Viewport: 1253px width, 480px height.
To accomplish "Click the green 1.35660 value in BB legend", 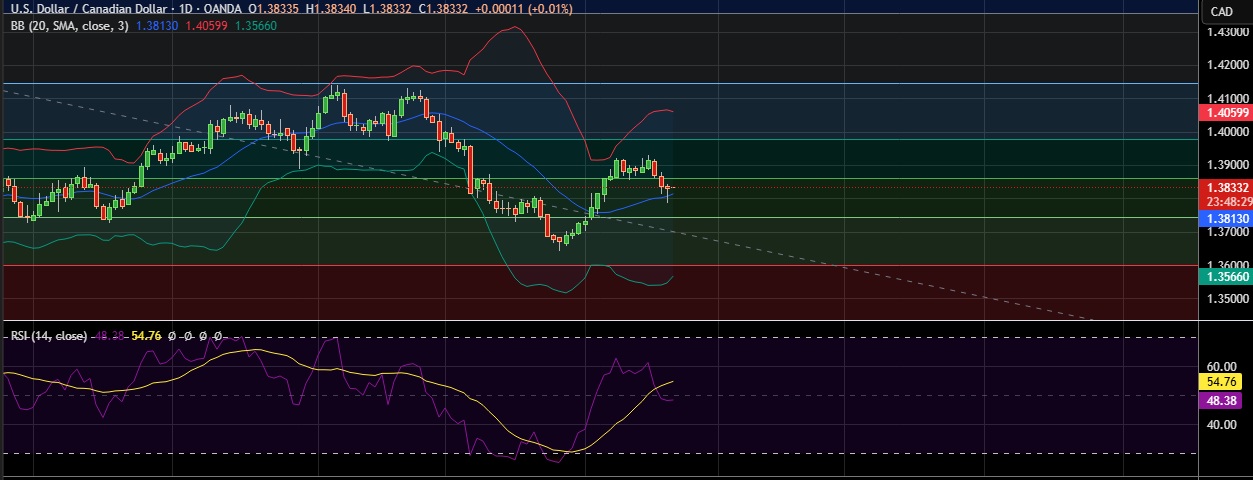I will click(x=255, y=26).
